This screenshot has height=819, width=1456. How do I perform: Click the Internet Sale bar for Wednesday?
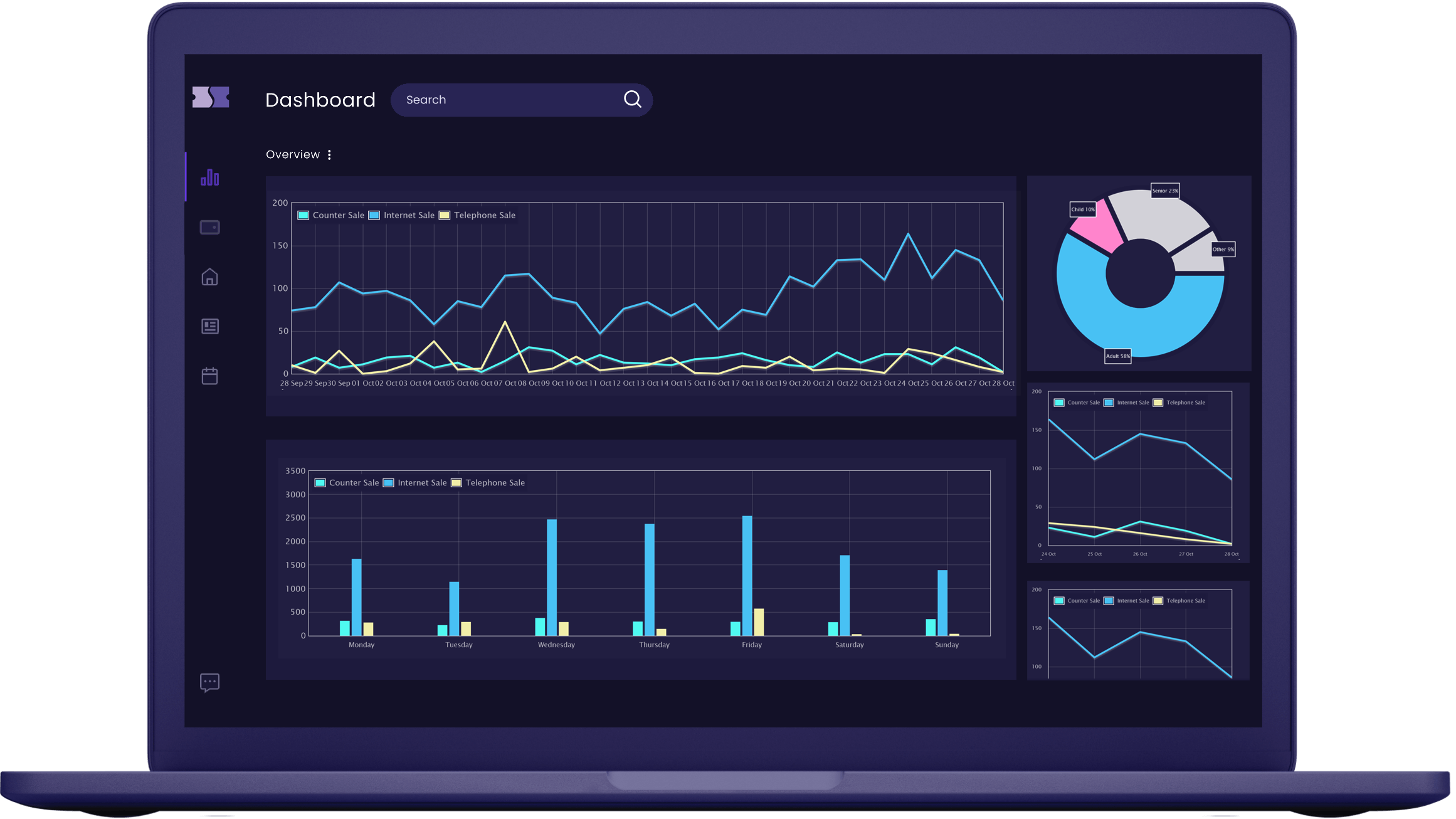[552, 577]
